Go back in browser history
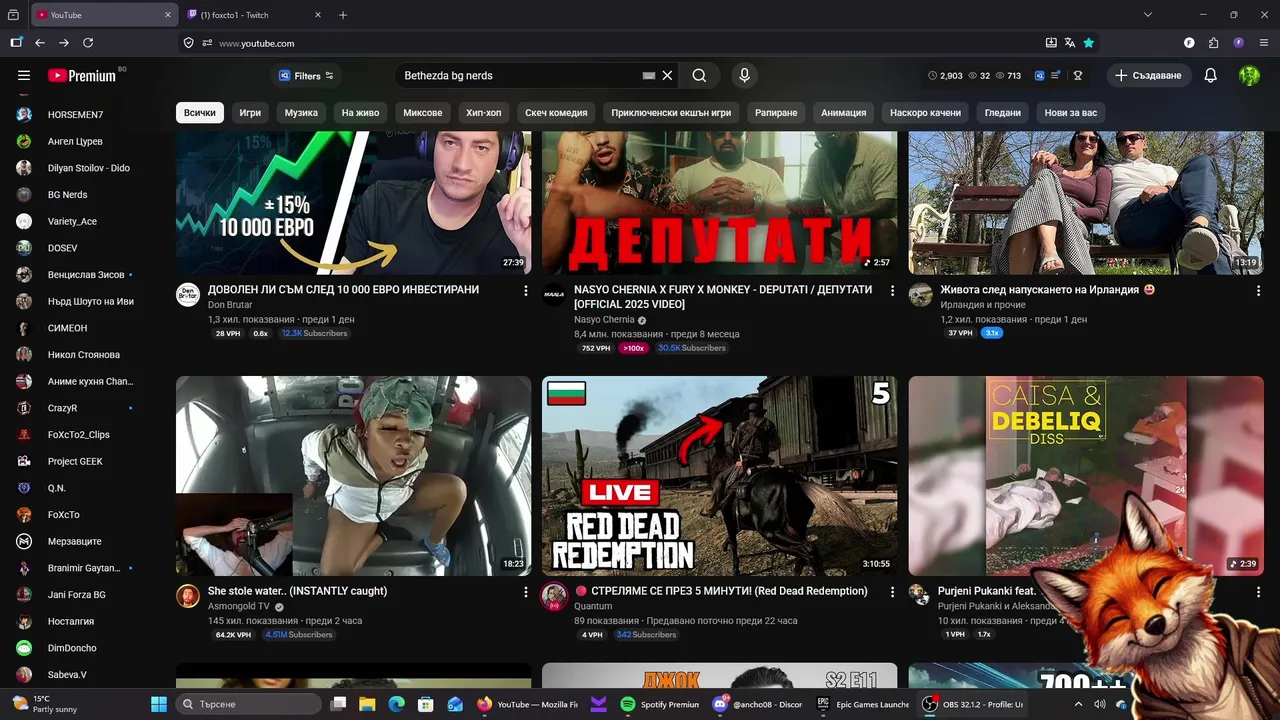 40,43
